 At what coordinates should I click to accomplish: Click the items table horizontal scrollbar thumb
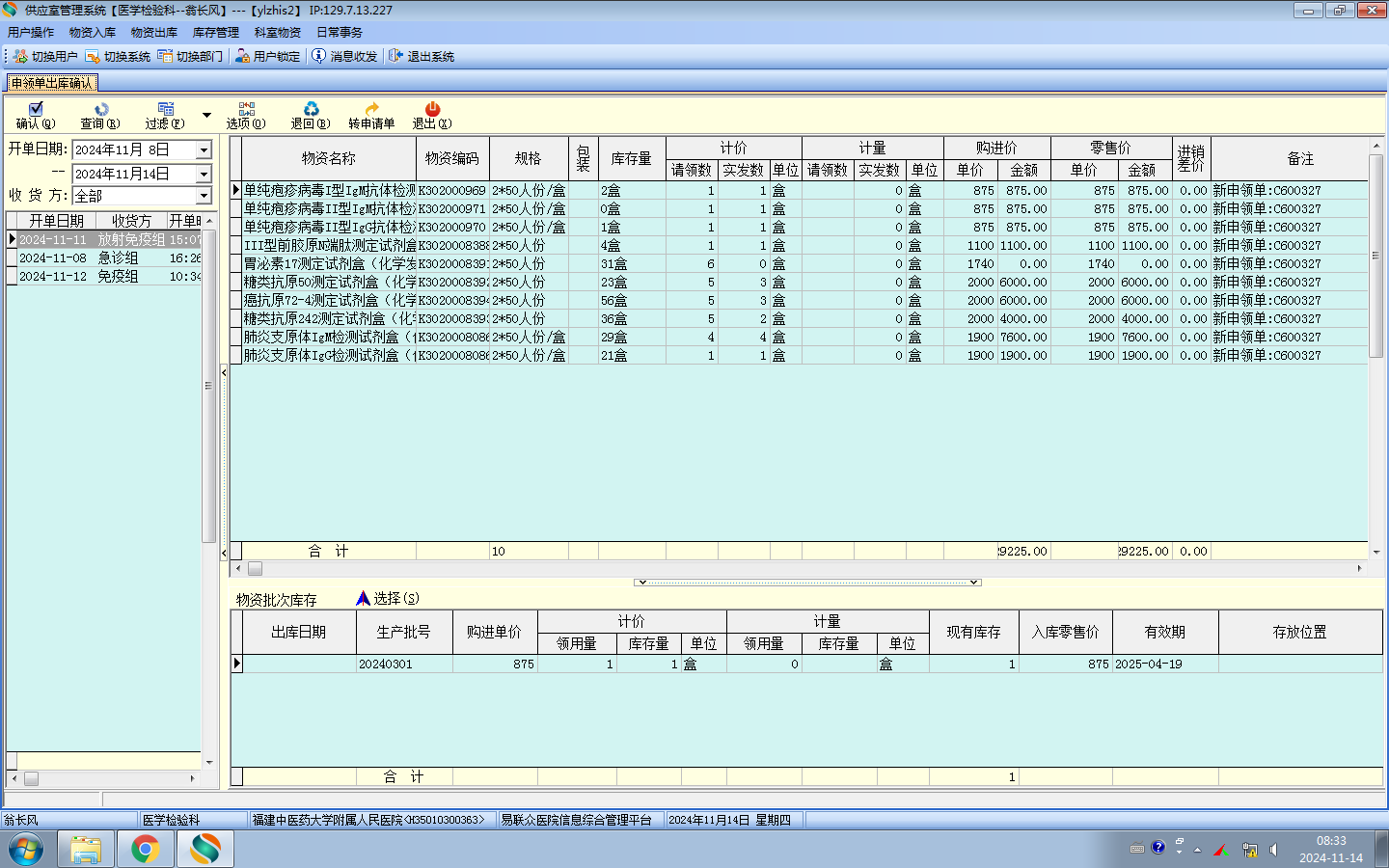255,569
